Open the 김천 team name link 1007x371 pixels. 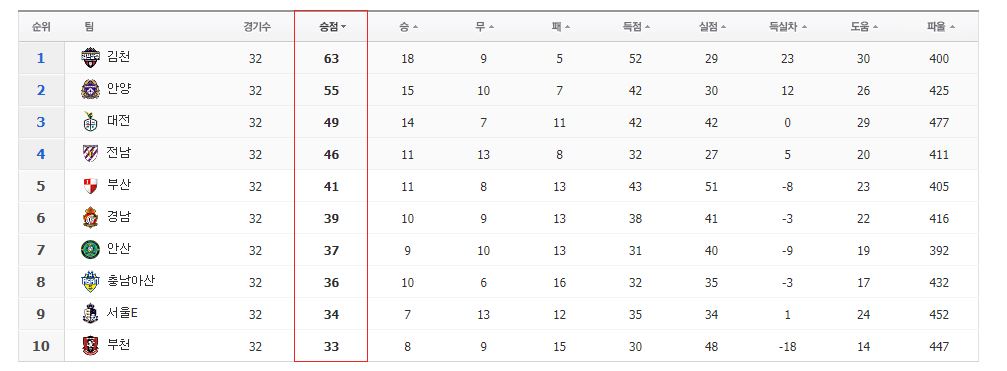(119, 57)
